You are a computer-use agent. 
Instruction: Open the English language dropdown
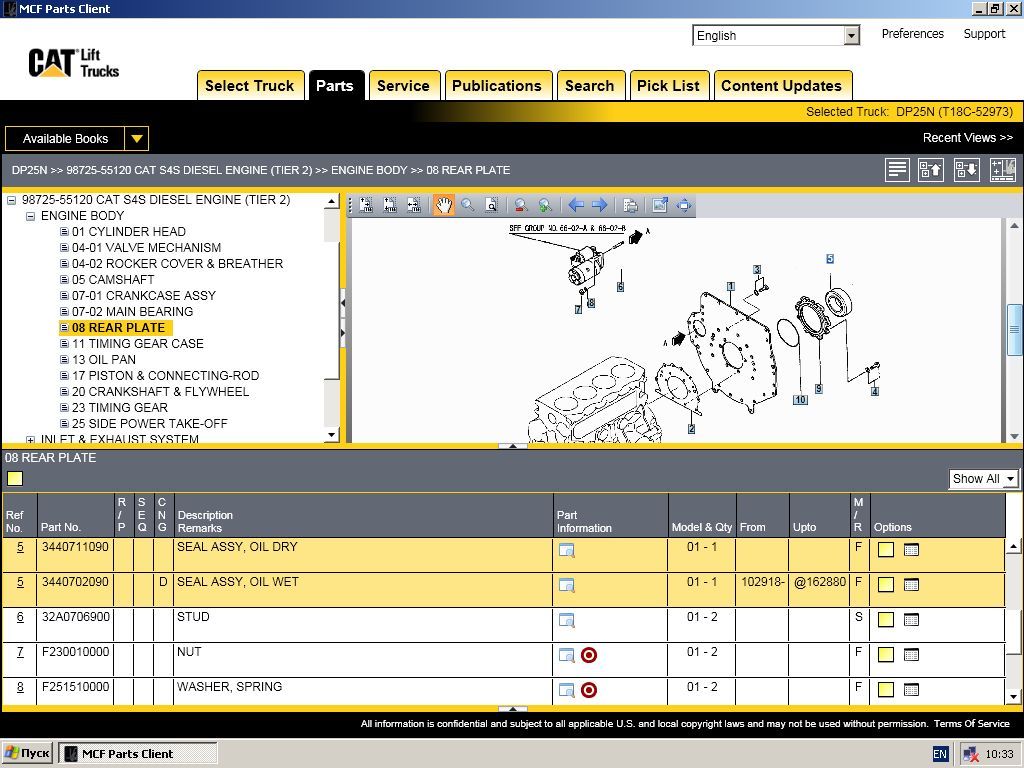click(851, 35)
